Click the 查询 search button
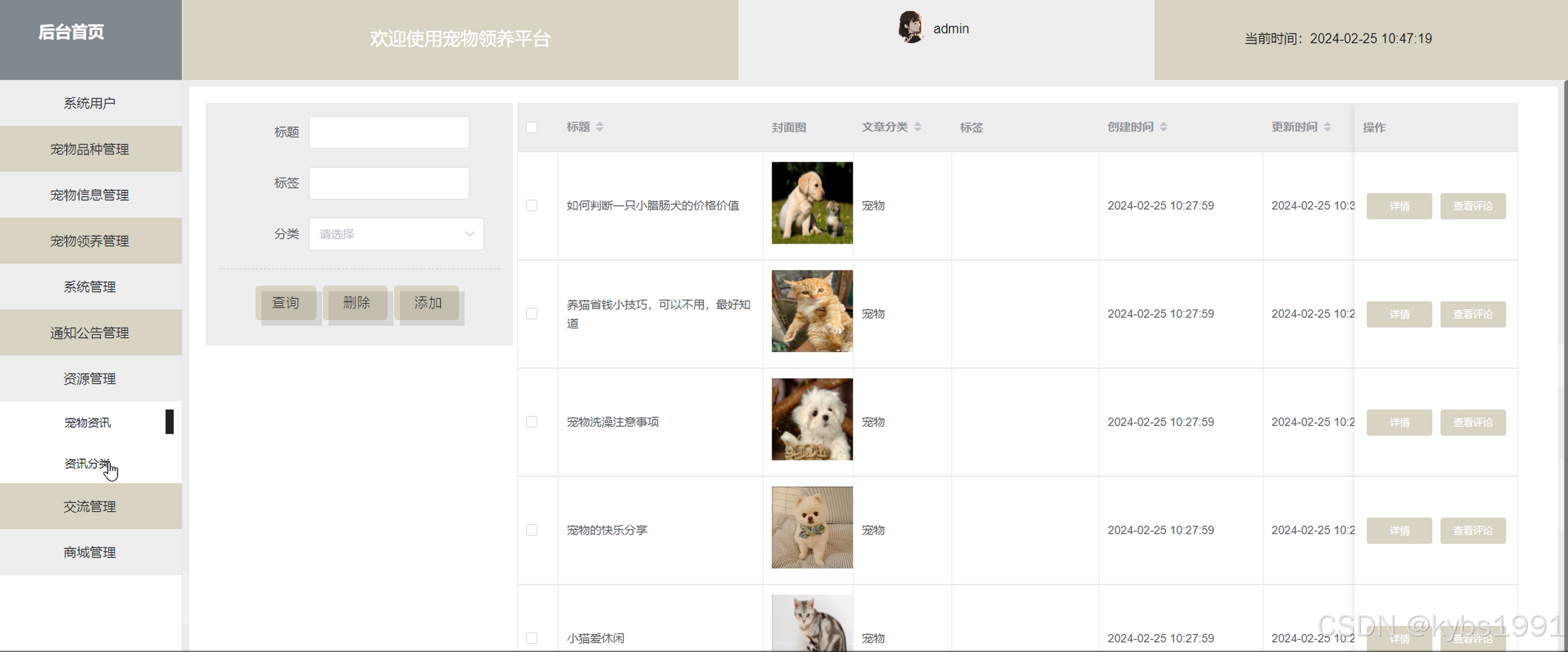Viewport: 1568px width, 652px height. pos(286,303)
